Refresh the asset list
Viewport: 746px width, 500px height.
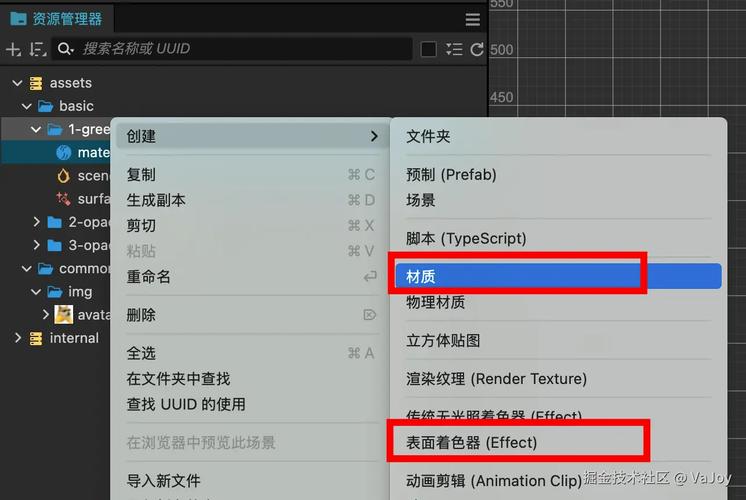coord(477,49)
